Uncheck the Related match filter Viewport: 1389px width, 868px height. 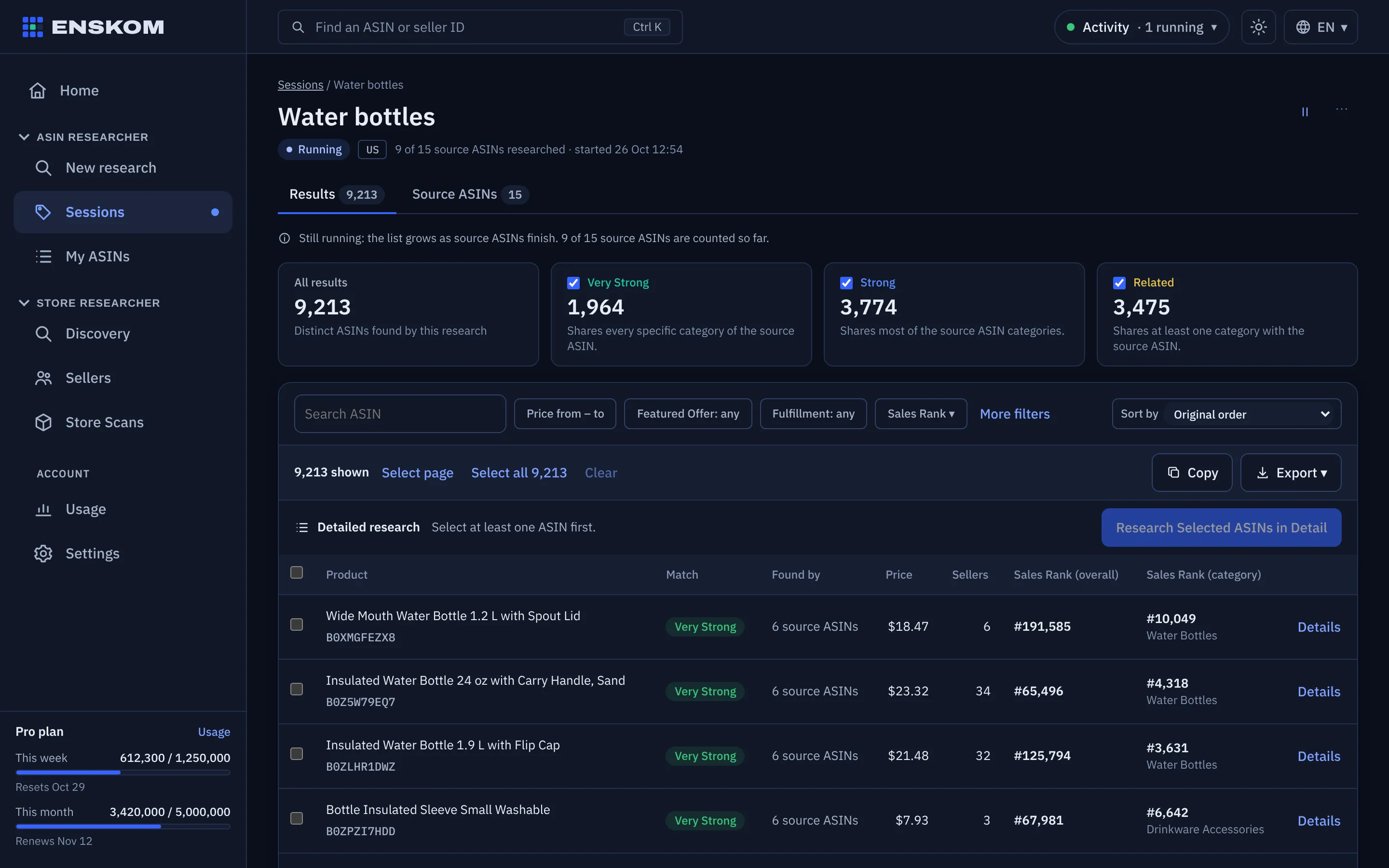coord(1118,283)
